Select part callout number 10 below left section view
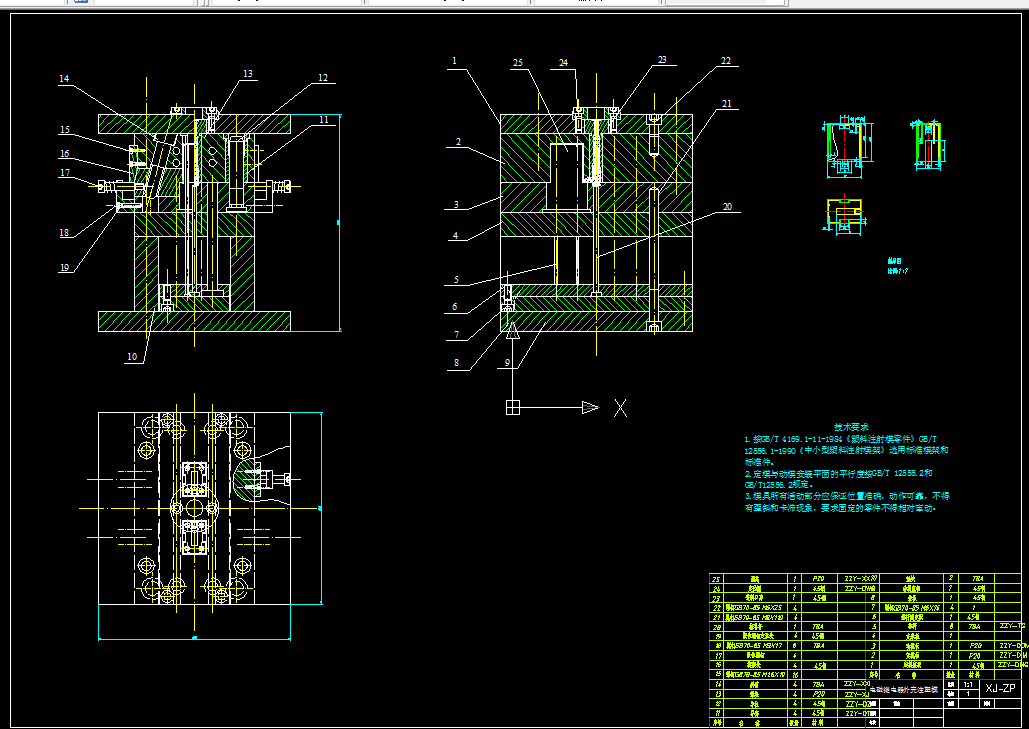This screenshot has width=1029, height=729. (133, 356)
